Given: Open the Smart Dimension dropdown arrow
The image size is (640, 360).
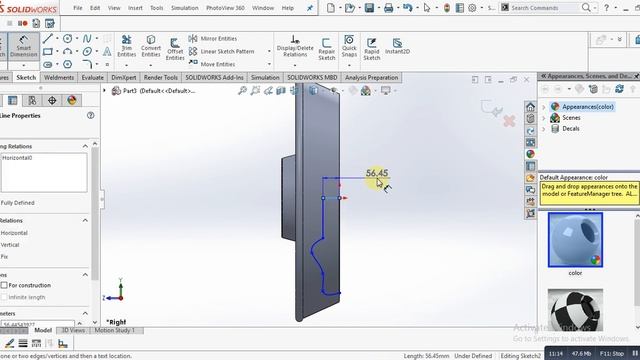Looking at the screenshot, I should tap(23, 65).
